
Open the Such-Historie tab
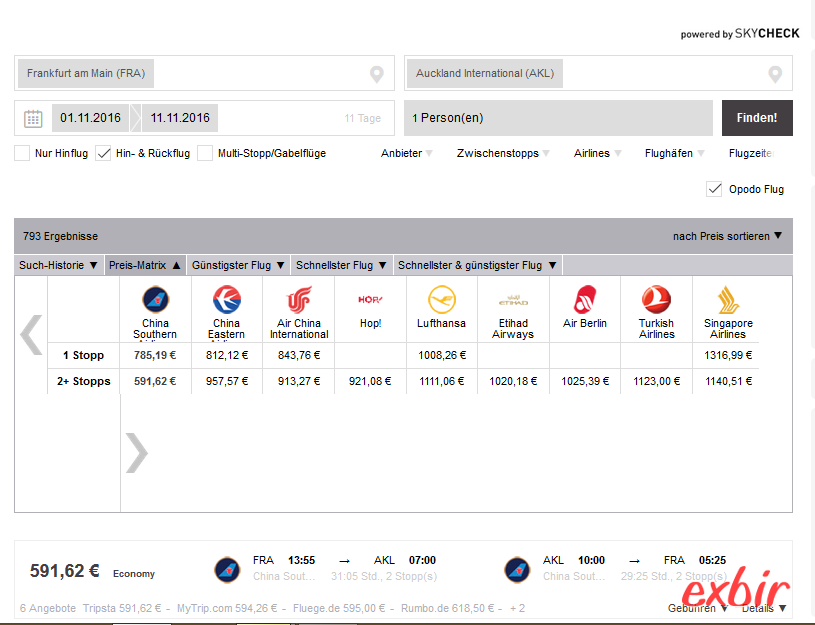point(58,265)
